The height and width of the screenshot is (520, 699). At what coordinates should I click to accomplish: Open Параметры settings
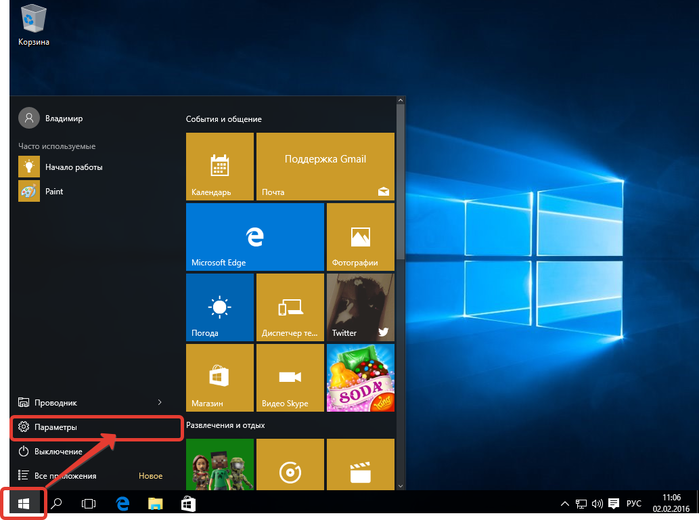[x=97, y=427]
